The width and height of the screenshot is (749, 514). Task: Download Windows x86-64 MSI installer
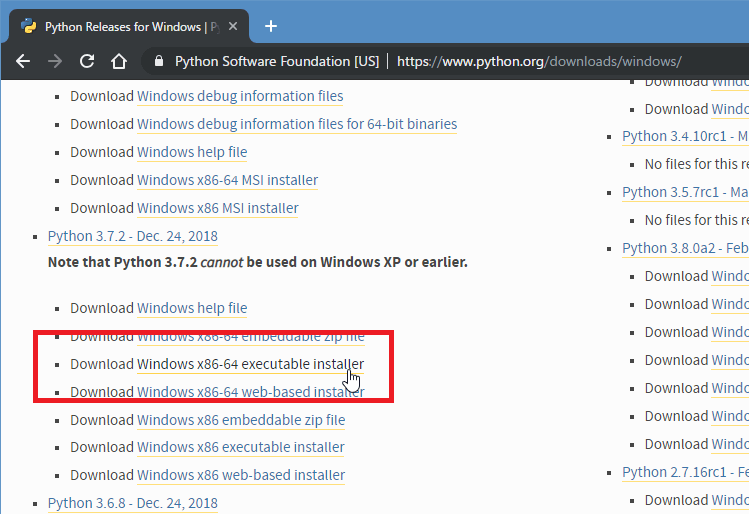[227, 180]
